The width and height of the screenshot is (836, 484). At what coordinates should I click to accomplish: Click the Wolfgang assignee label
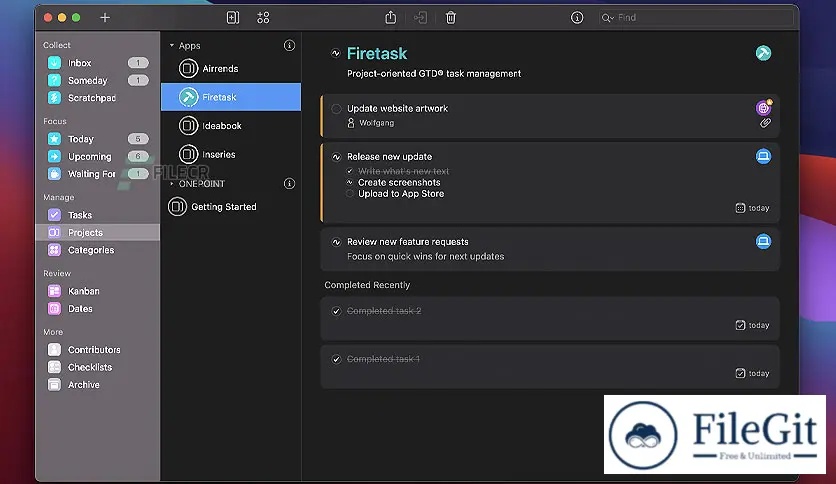(x=376, y=123)
